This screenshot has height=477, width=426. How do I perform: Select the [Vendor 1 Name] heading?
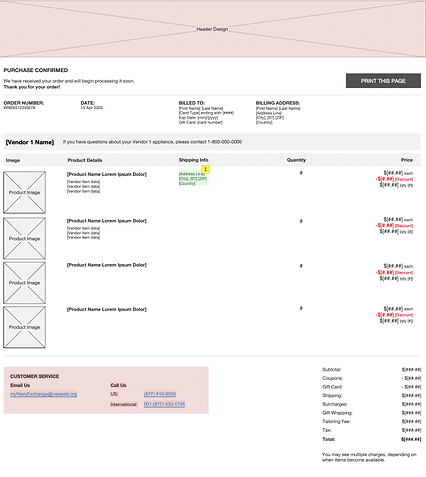[30, 142]
